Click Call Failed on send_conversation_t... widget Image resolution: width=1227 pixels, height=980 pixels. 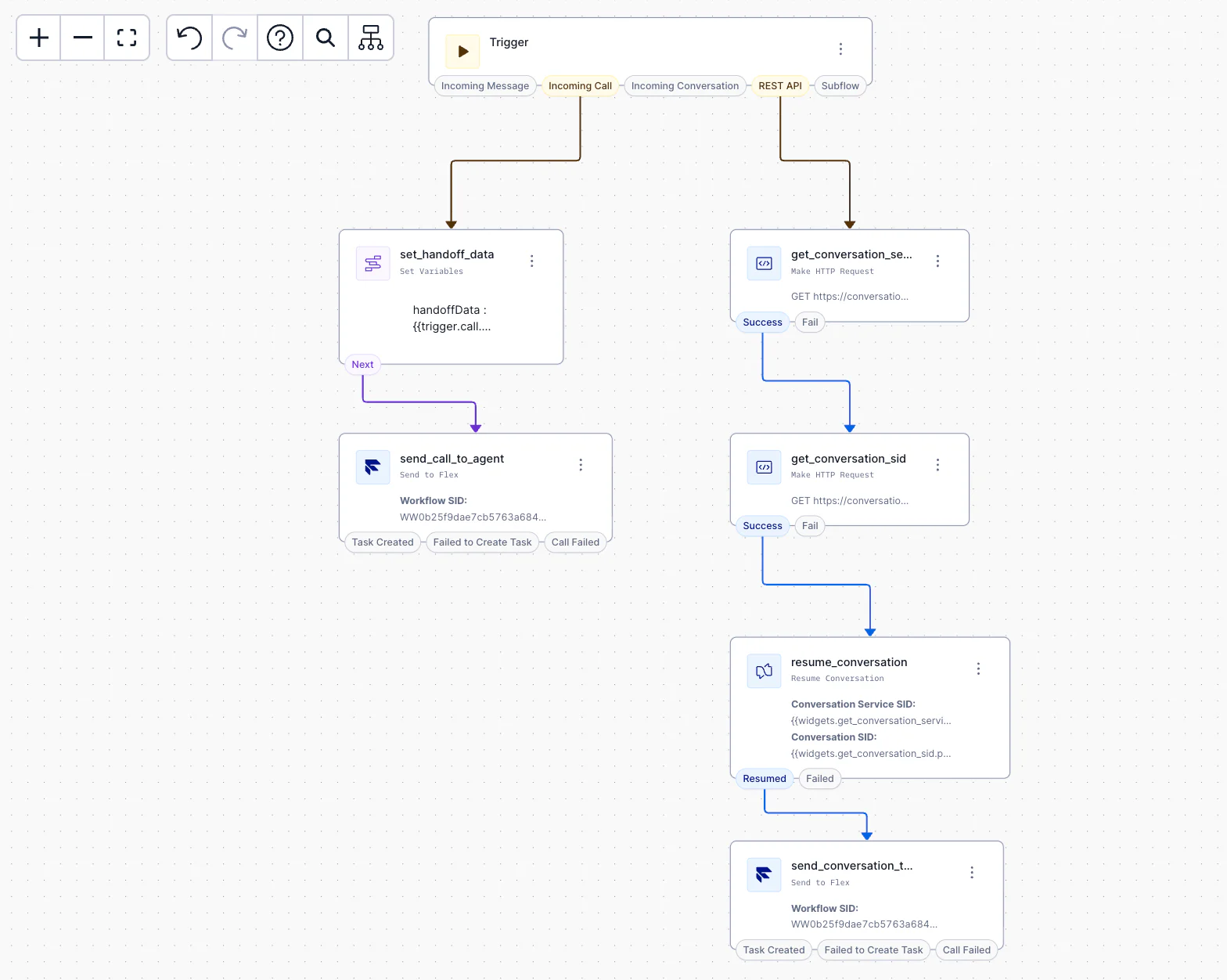point(966,950)
